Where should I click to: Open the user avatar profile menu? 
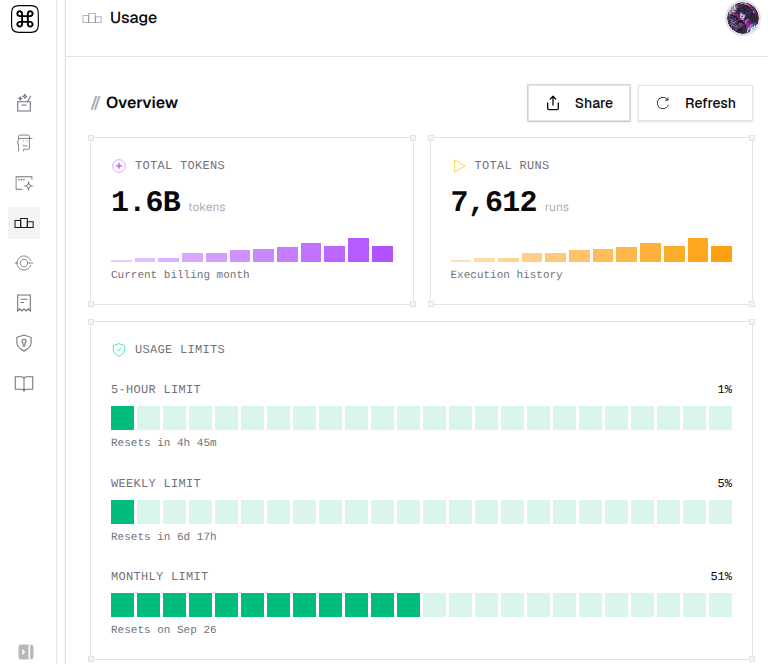(742, 18)
